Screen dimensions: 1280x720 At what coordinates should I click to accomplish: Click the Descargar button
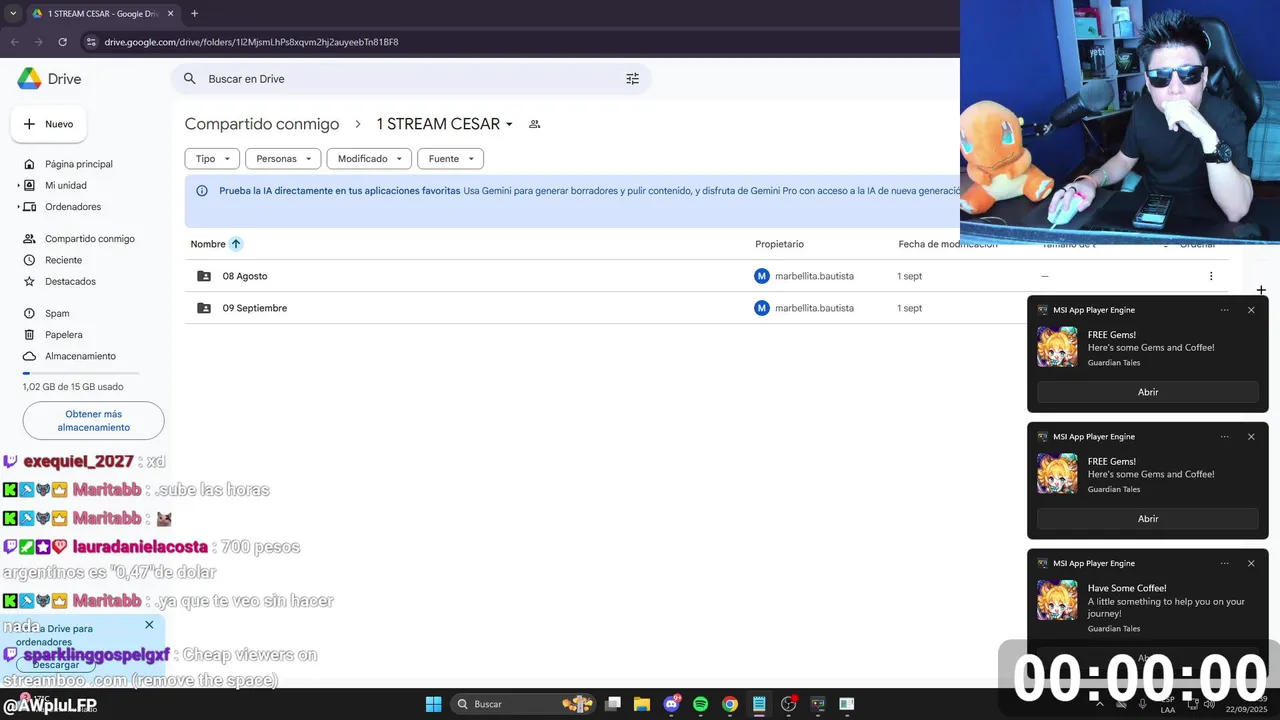tap(56, 664)
